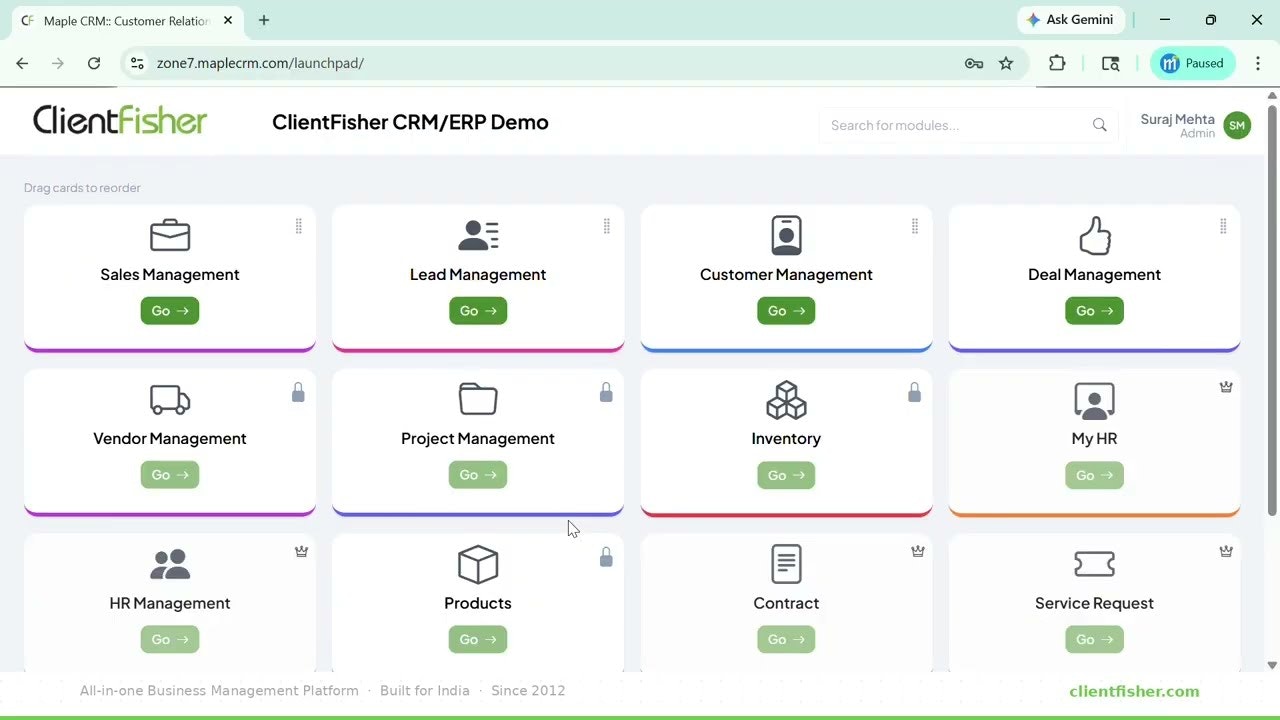
Task: Click the drag handle on Lead Management card
Action: point(606,227)
